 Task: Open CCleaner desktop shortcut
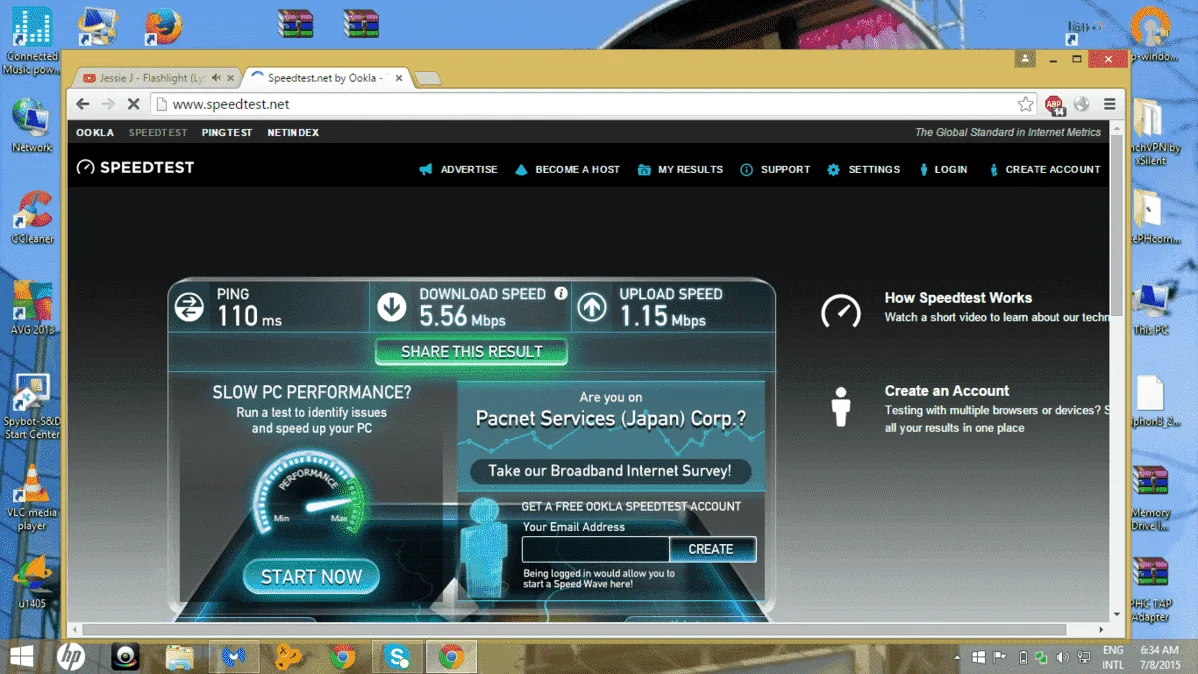point(32,217)
